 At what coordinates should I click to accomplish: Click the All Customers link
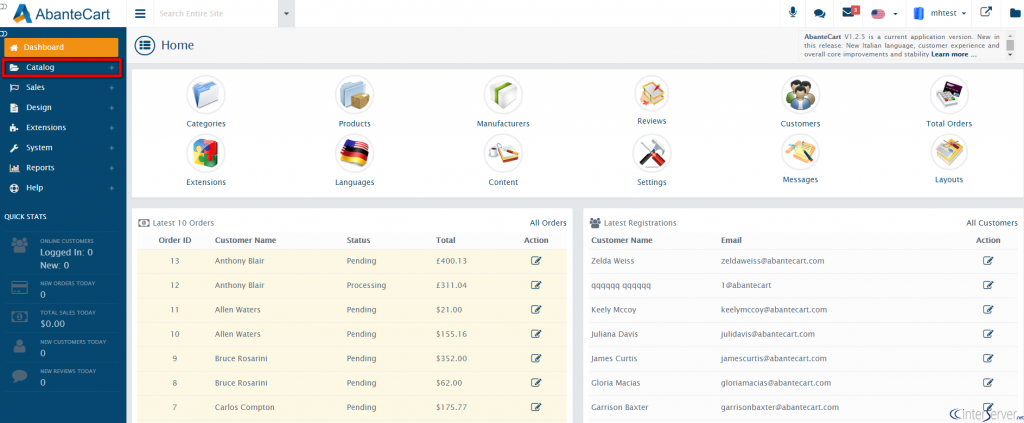[991, 223]
